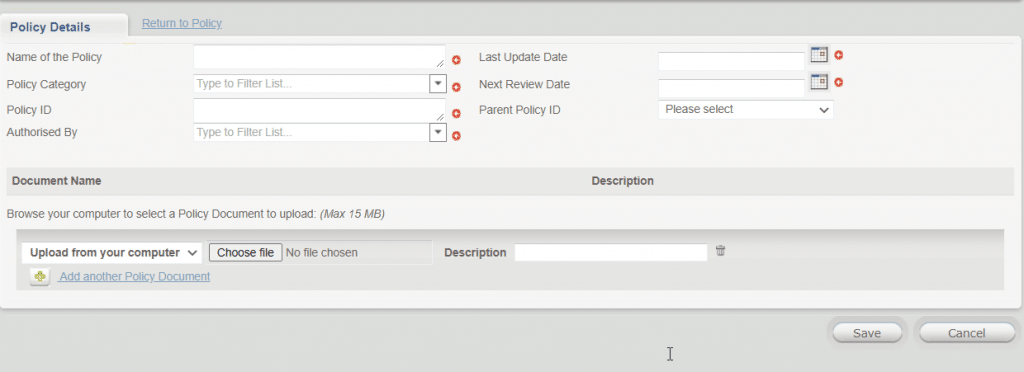Viewport: 1024px width, 372px height.
Task: Save the policy details
Action: coord(867,333)
